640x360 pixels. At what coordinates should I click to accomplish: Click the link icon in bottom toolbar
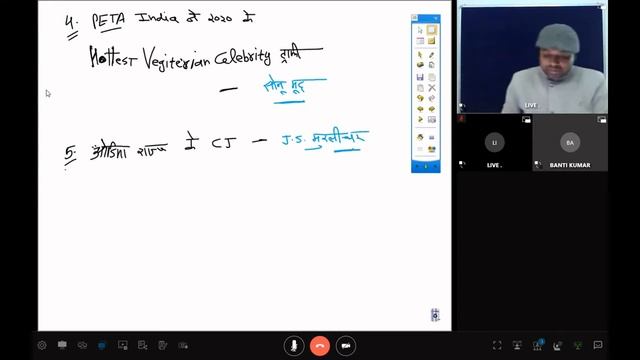pyautogui.click(x=82, y=345)
